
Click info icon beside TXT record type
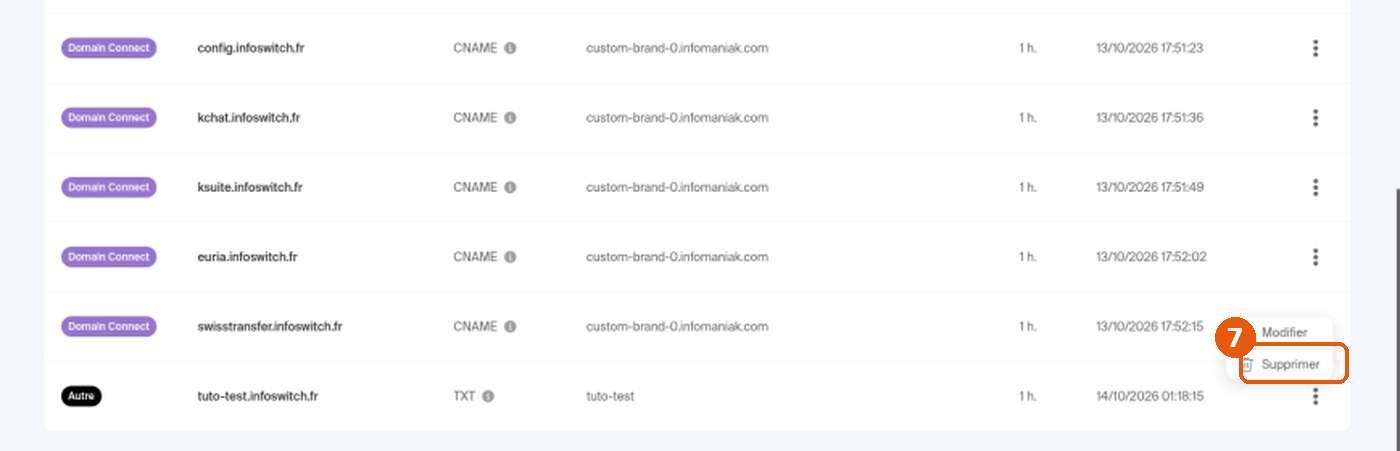[x=488, y=396]
